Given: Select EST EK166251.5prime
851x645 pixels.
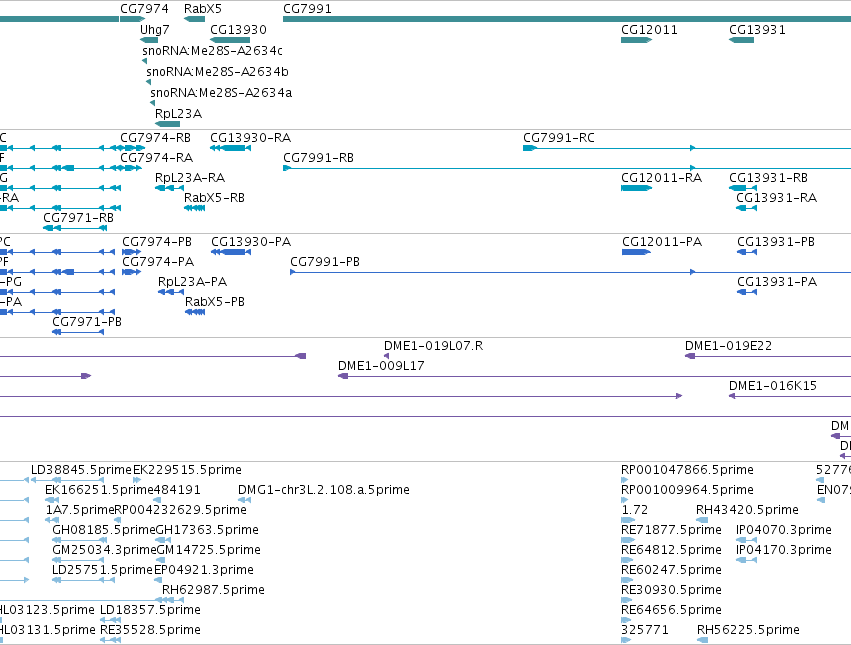Looking at the screenshot, I should point(99,490).
